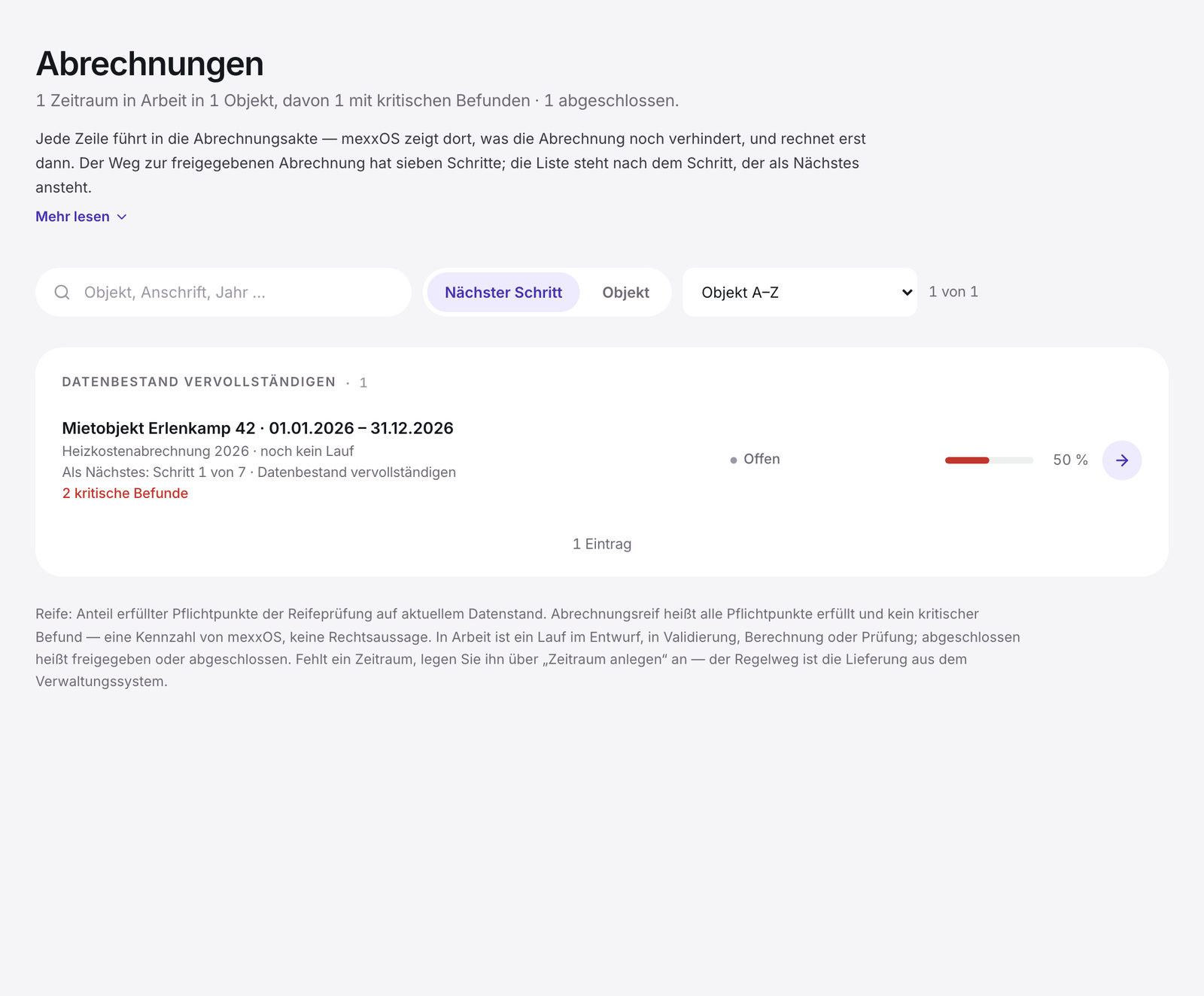Screen dimensions: 1204x996
Task: Click the red '2 kritische Befunde' text
Action: click(125, 493)
